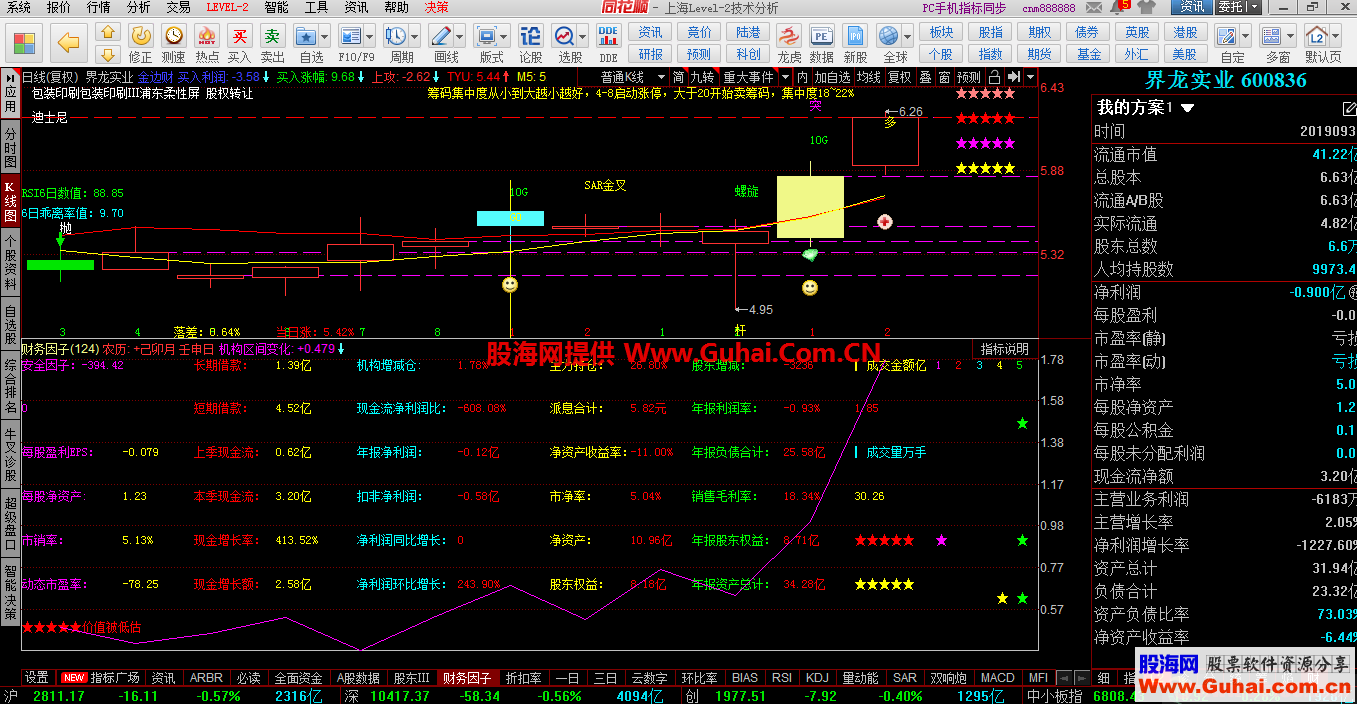
Task: Click the 指标说明 indicator description button
Action: [x=1004, y=349]
